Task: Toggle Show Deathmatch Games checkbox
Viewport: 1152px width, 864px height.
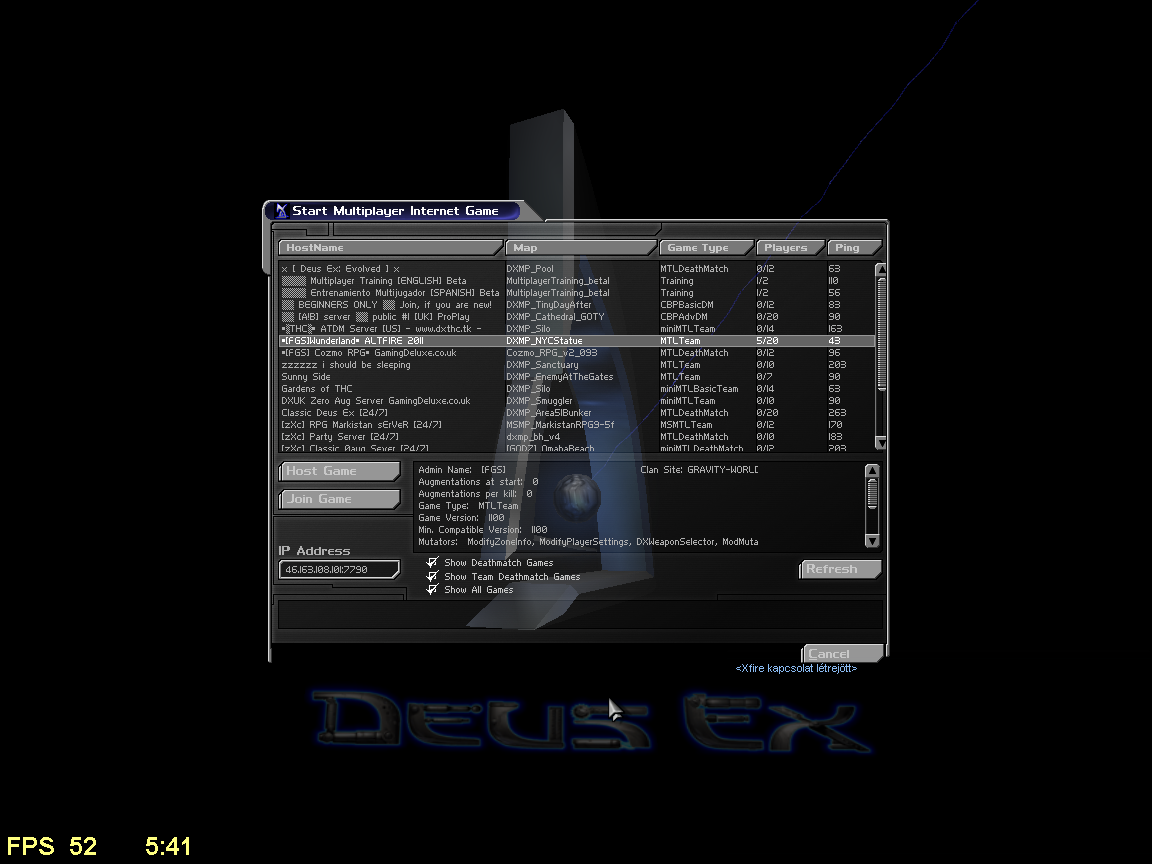Action: click(432, 563)
